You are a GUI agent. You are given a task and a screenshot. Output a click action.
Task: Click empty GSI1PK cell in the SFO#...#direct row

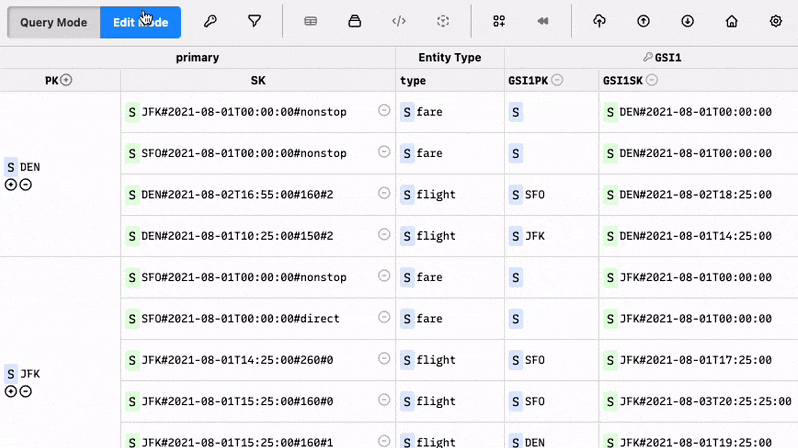(552, 319)
